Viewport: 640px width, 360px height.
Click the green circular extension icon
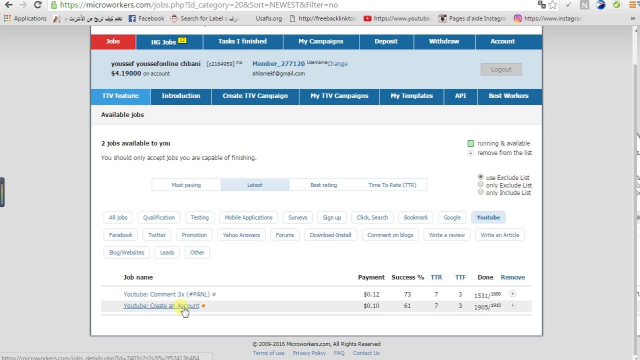[x=617, y=5]
